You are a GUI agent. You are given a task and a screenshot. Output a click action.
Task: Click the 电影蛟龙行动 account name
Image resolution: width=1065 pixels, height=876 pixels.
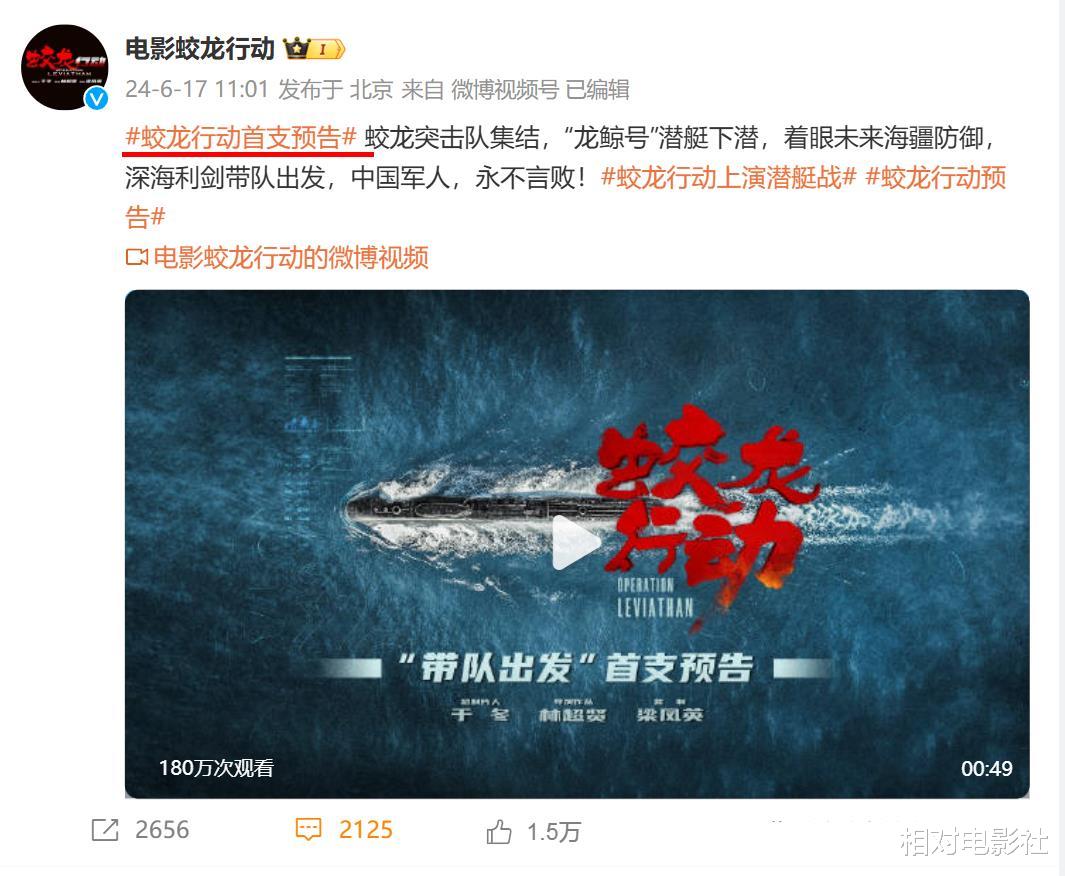pos(200,49)
